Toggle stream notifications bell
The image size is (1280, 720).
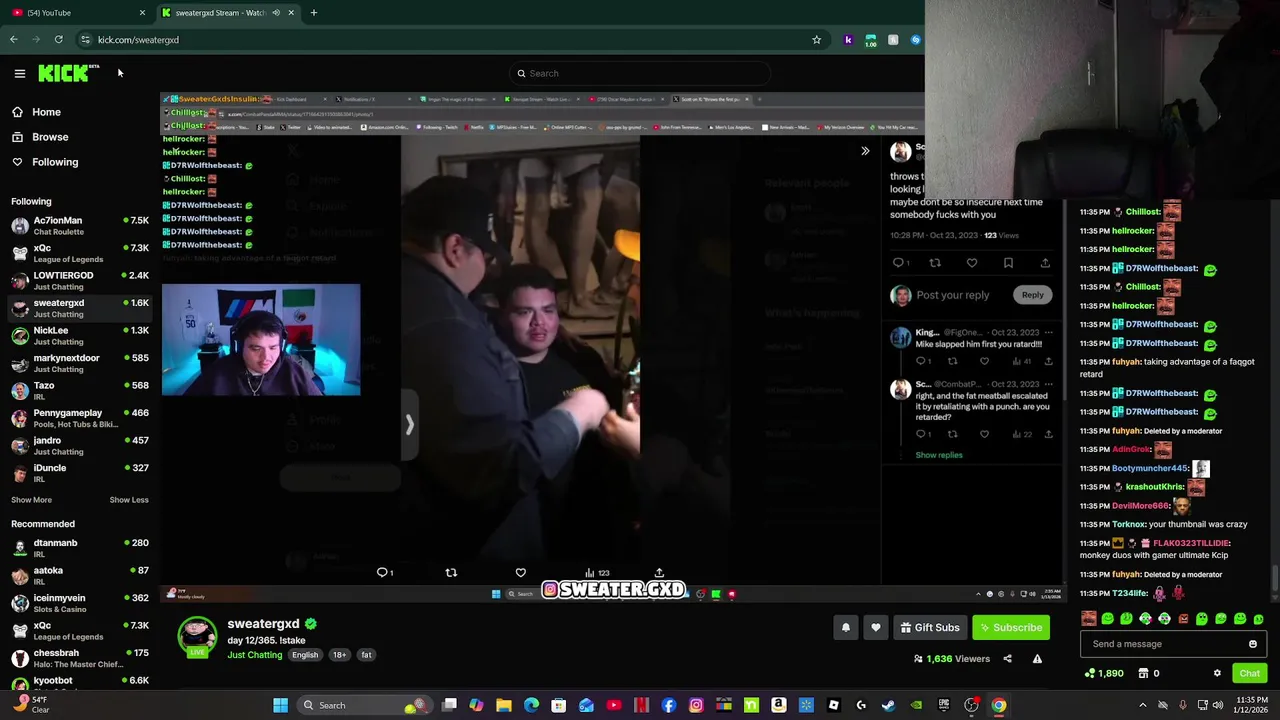coord(846,627)
